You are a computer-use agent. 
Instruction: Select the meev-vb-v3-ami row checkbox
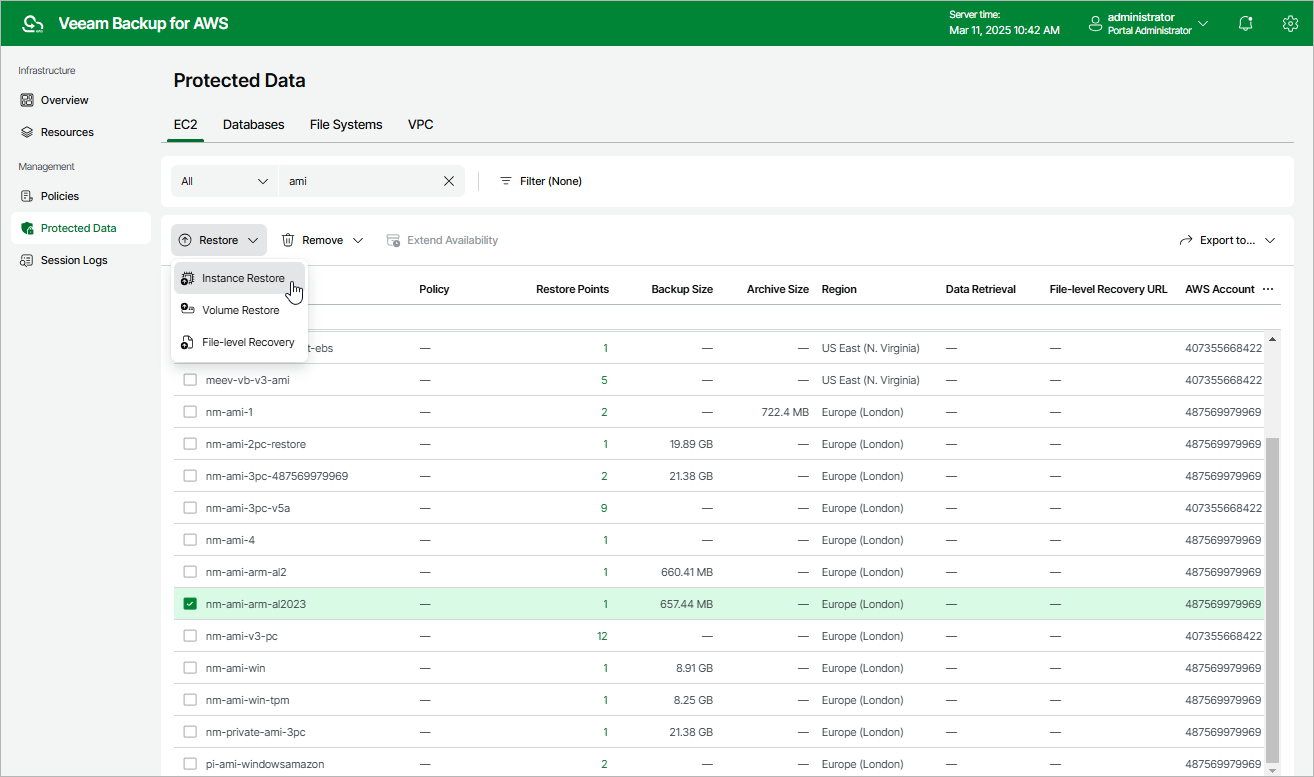190,380
